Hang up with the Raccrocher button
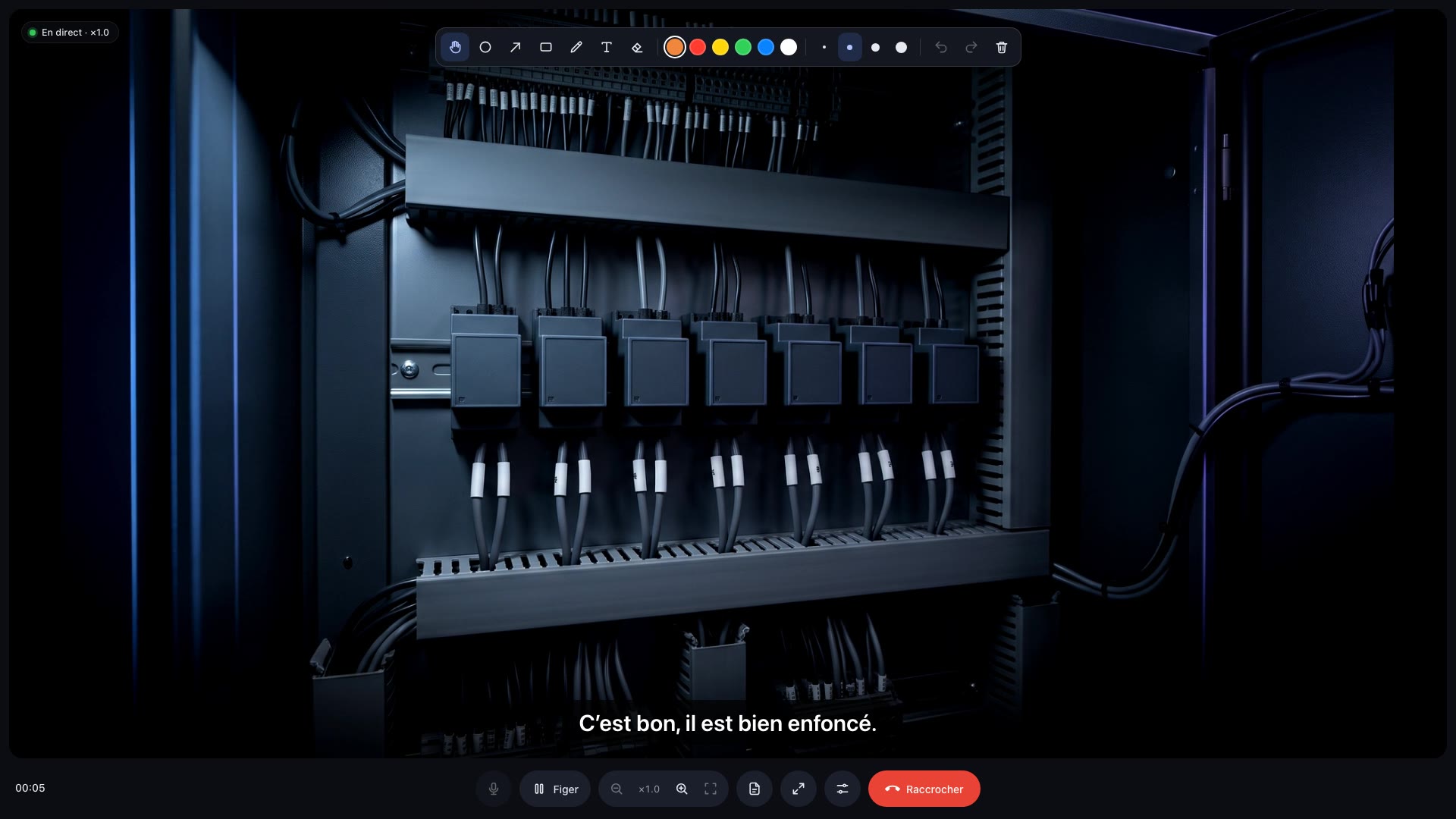 point(924,789)
